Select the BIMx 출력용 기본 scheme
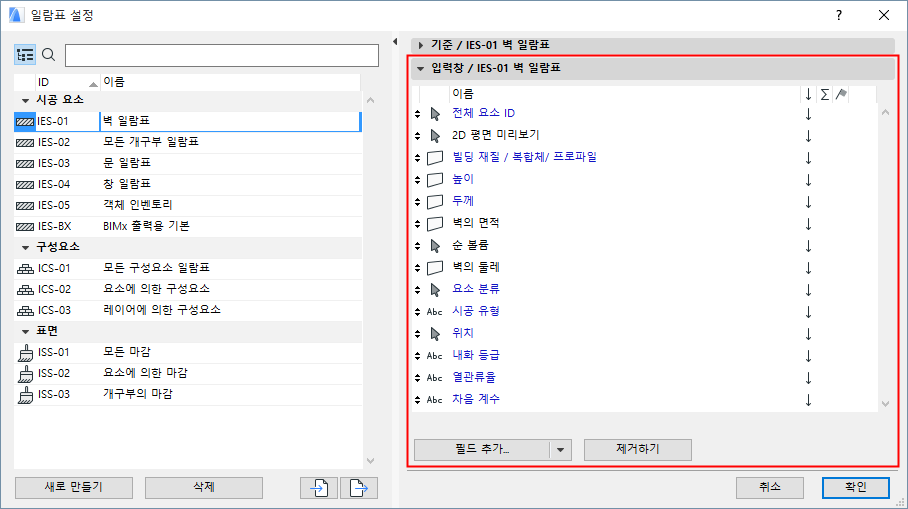 [x=188, y=226]
